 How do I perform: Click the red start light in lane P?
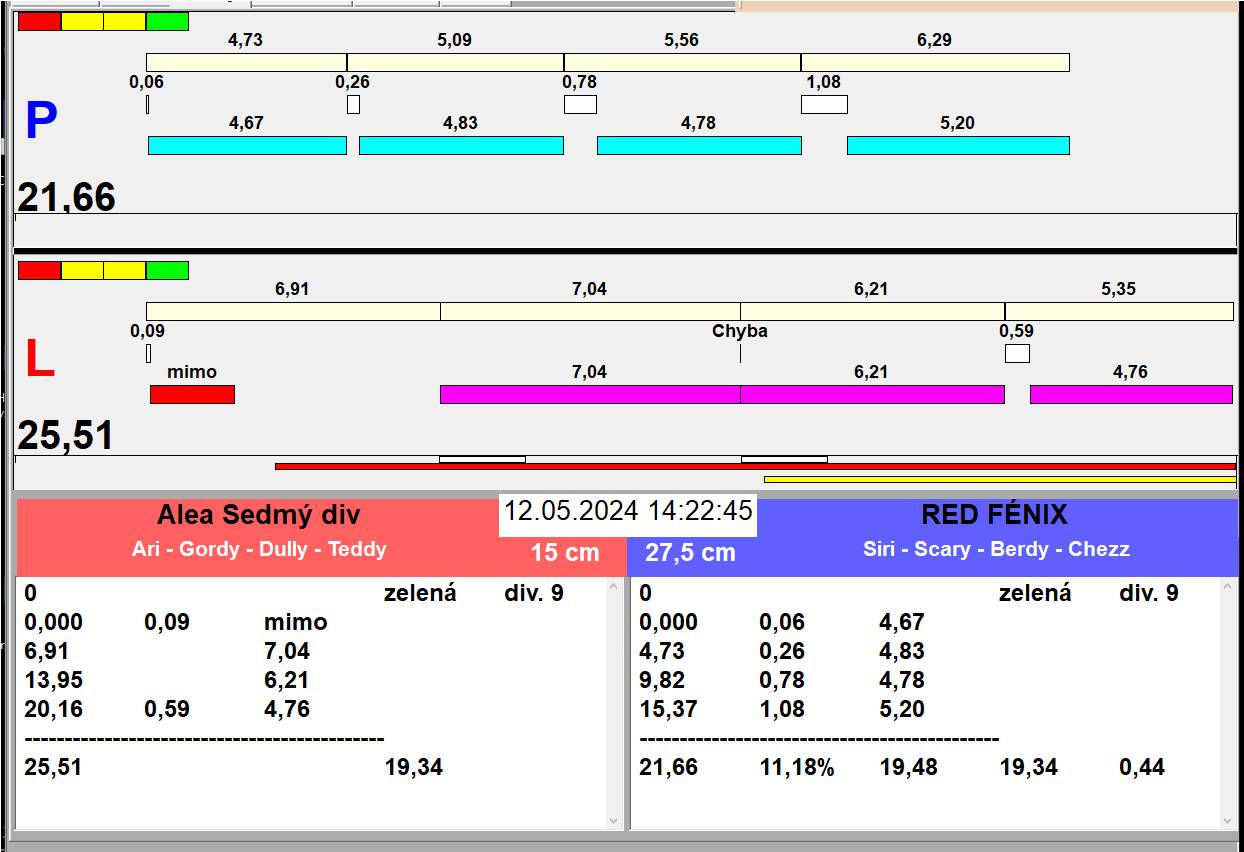[x=40, y=21]
